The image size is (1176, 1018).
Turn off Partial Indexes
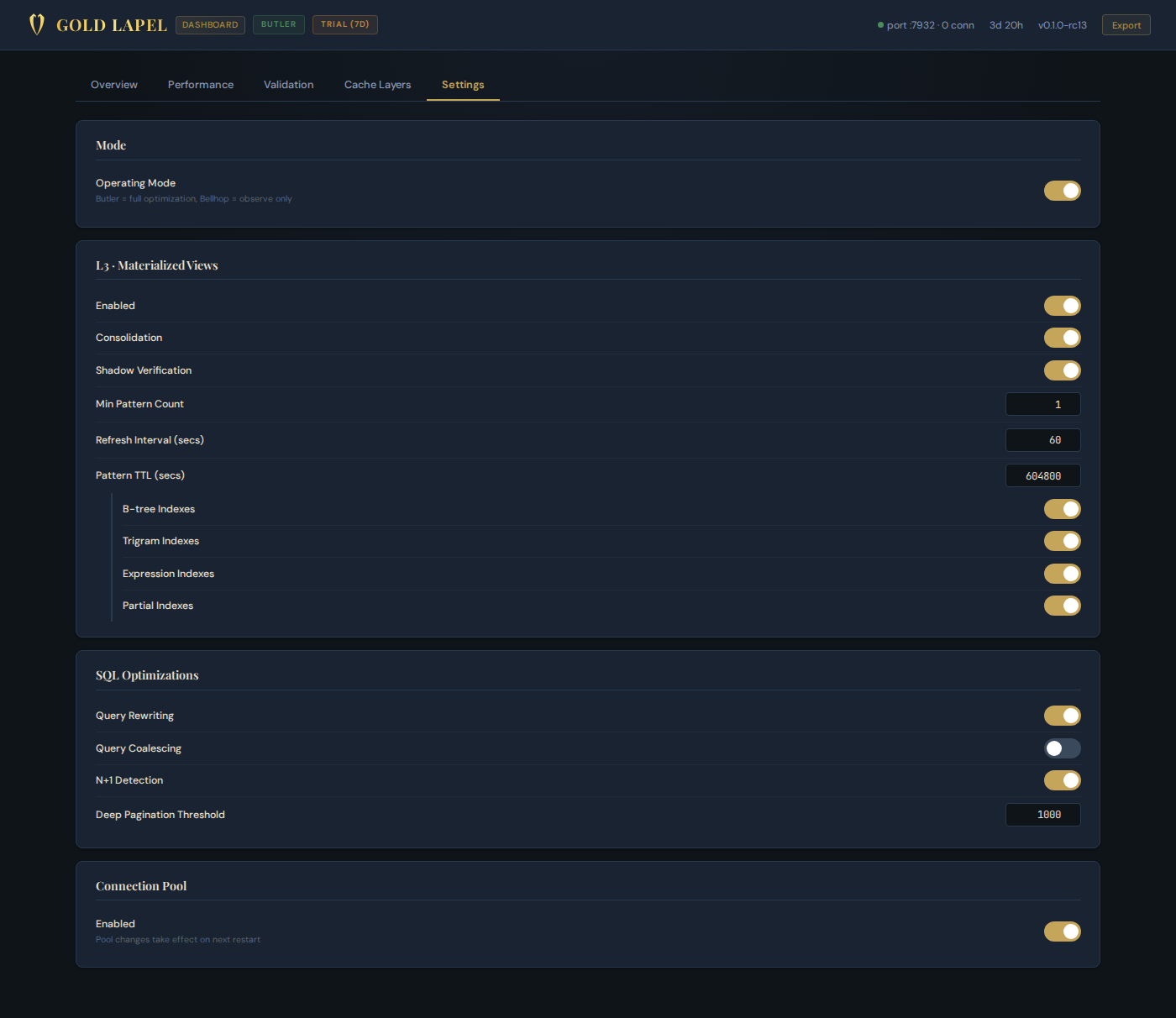pos(1062,606)
